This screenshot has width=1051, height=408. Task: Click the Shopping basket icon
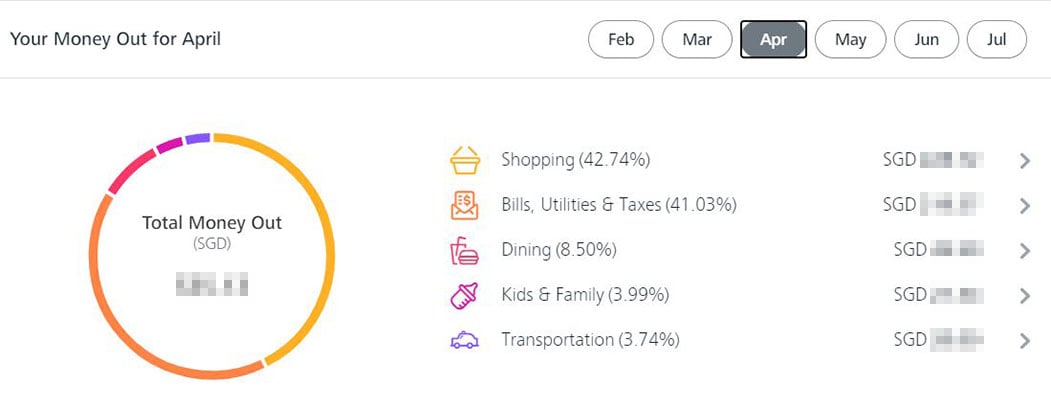coord(465,160)
